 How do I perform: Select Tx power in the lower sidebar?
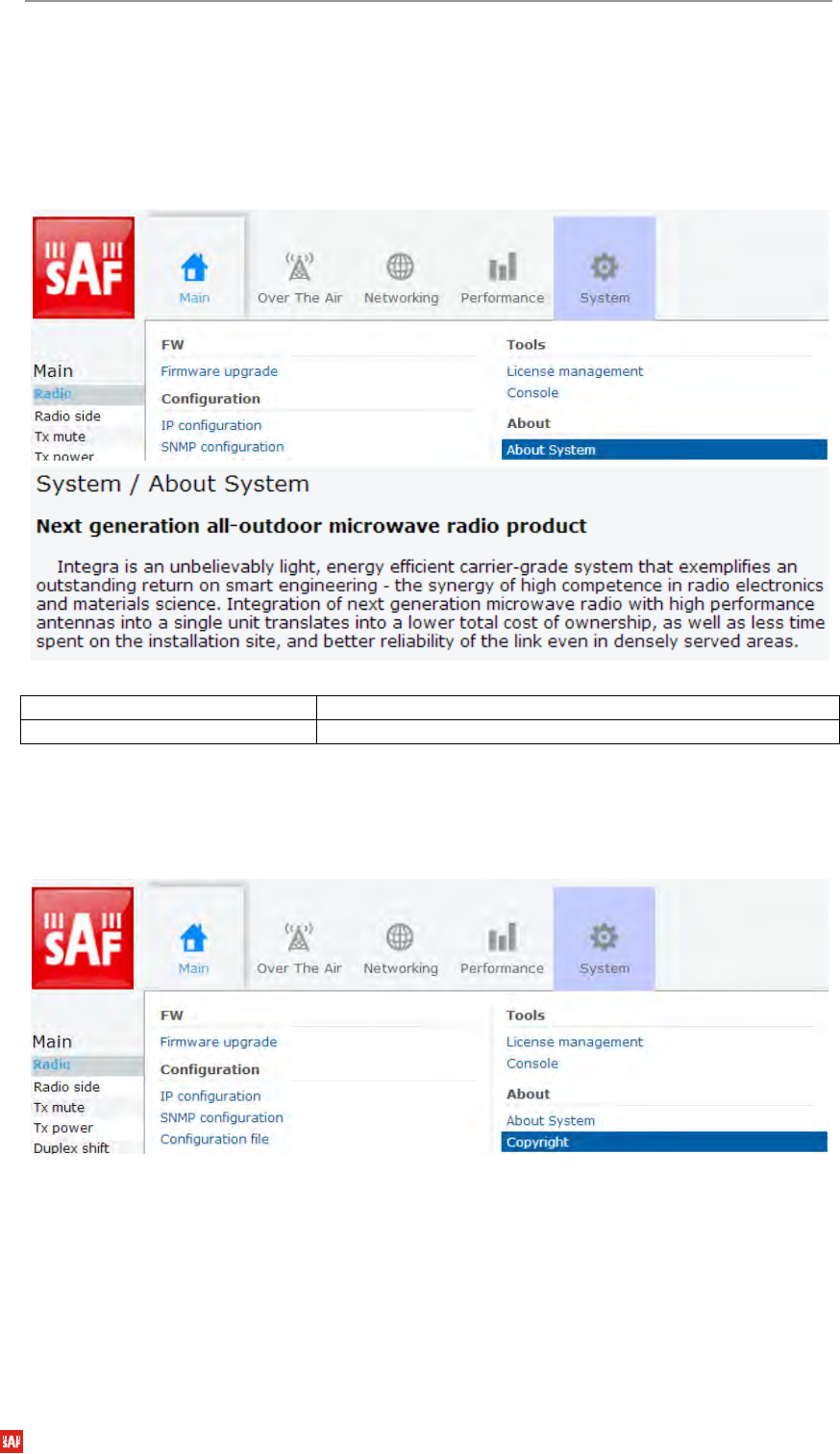pos(63,1128)
